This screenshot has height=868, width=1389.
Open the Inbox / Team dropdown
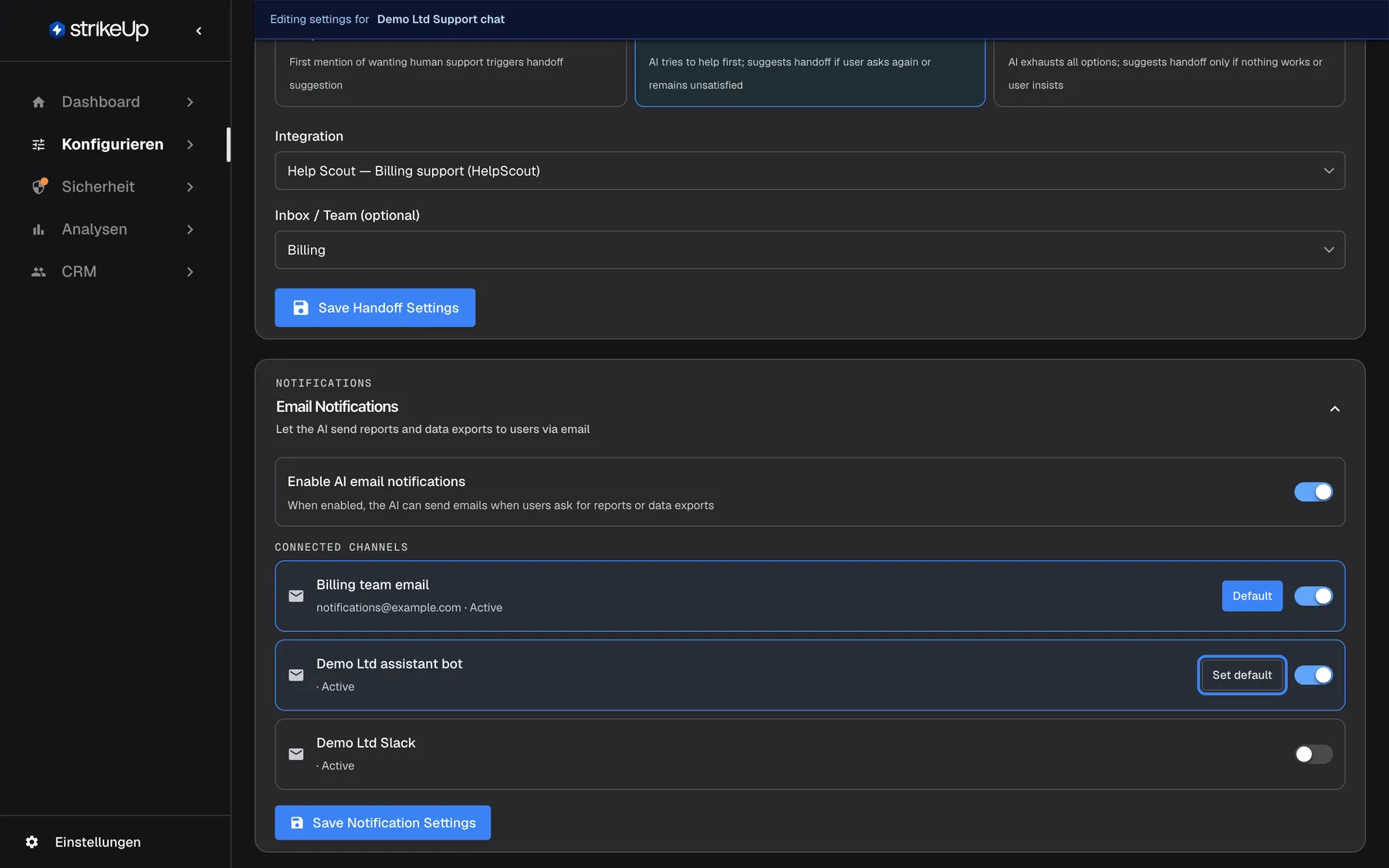tap(809, 250)
